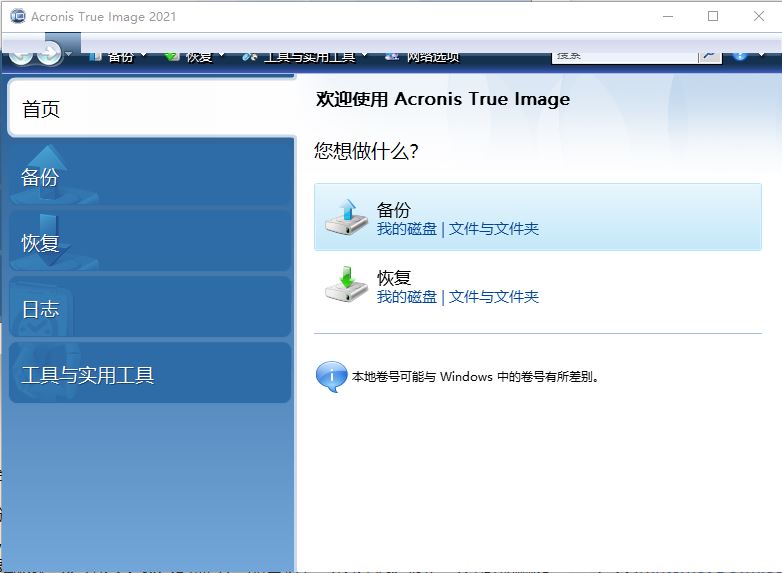The width and height of the screenshot is (782, 573).
Task: Click the back navigation arrow button
Action: click(x=20, y=54)
